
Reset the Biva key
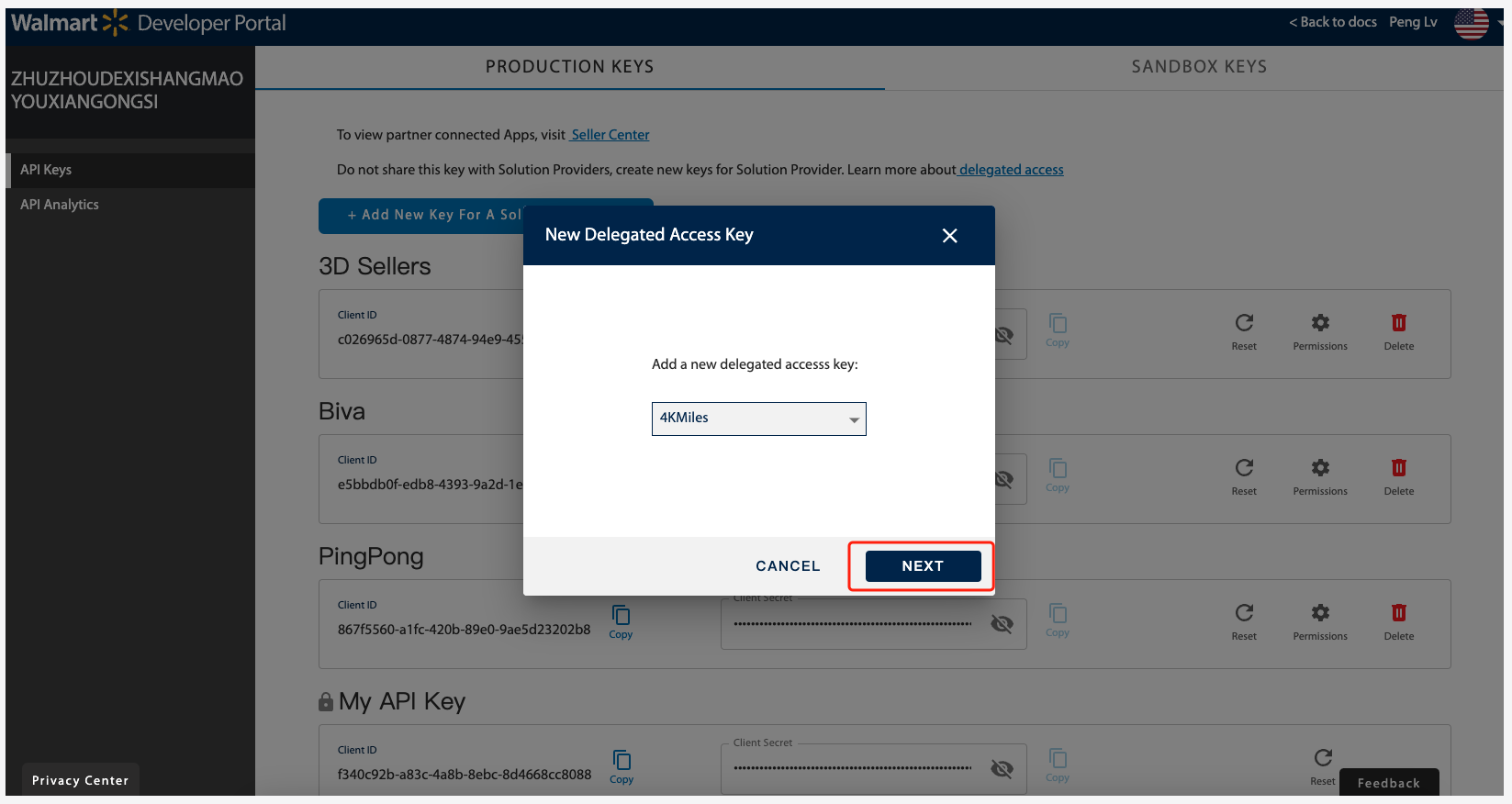coord(1244,477)
